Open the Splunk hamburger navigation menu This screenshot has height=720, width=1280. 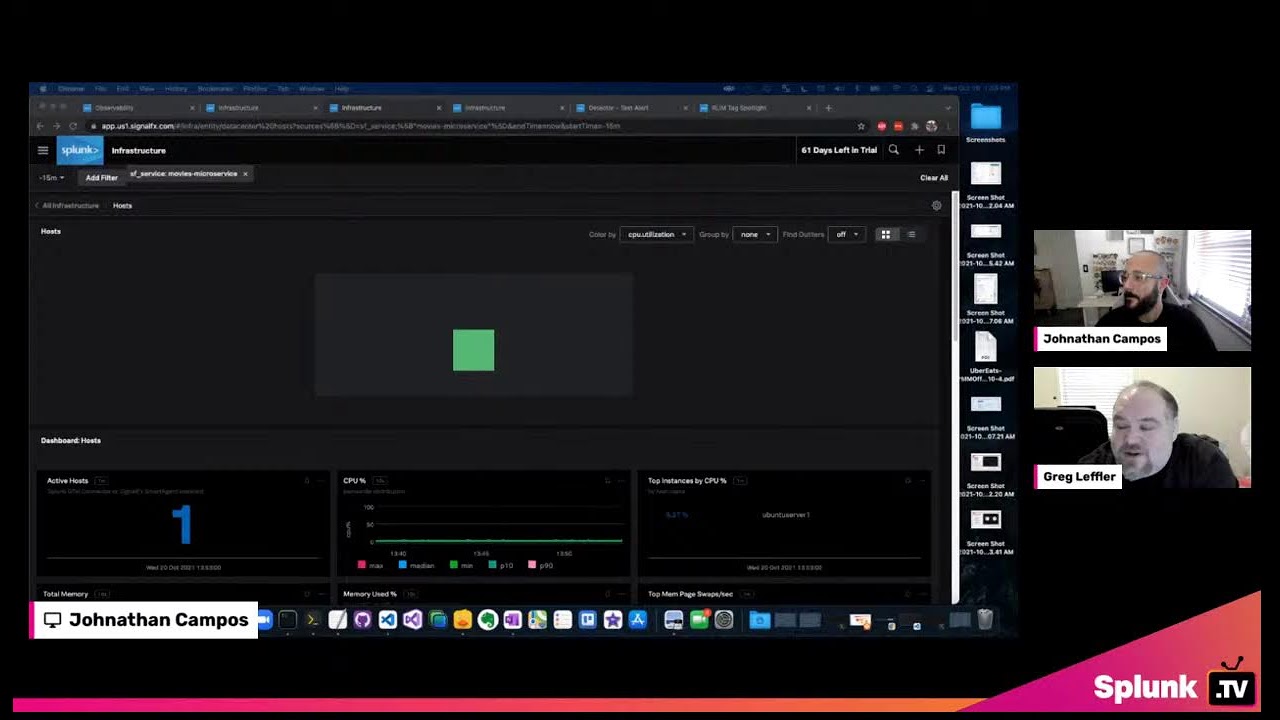click(x=43, y=150)
